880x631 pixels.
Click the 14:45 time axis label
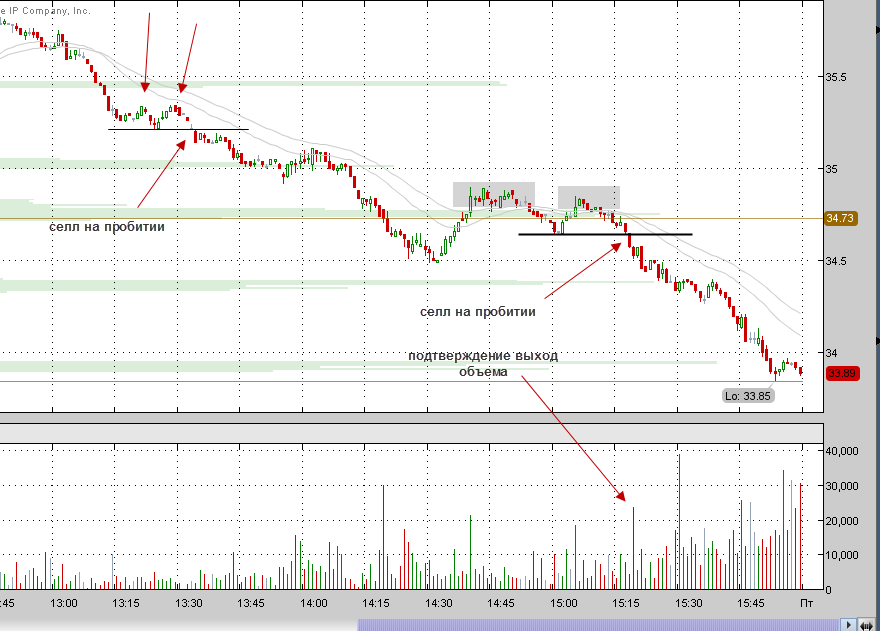click(501, 603)
